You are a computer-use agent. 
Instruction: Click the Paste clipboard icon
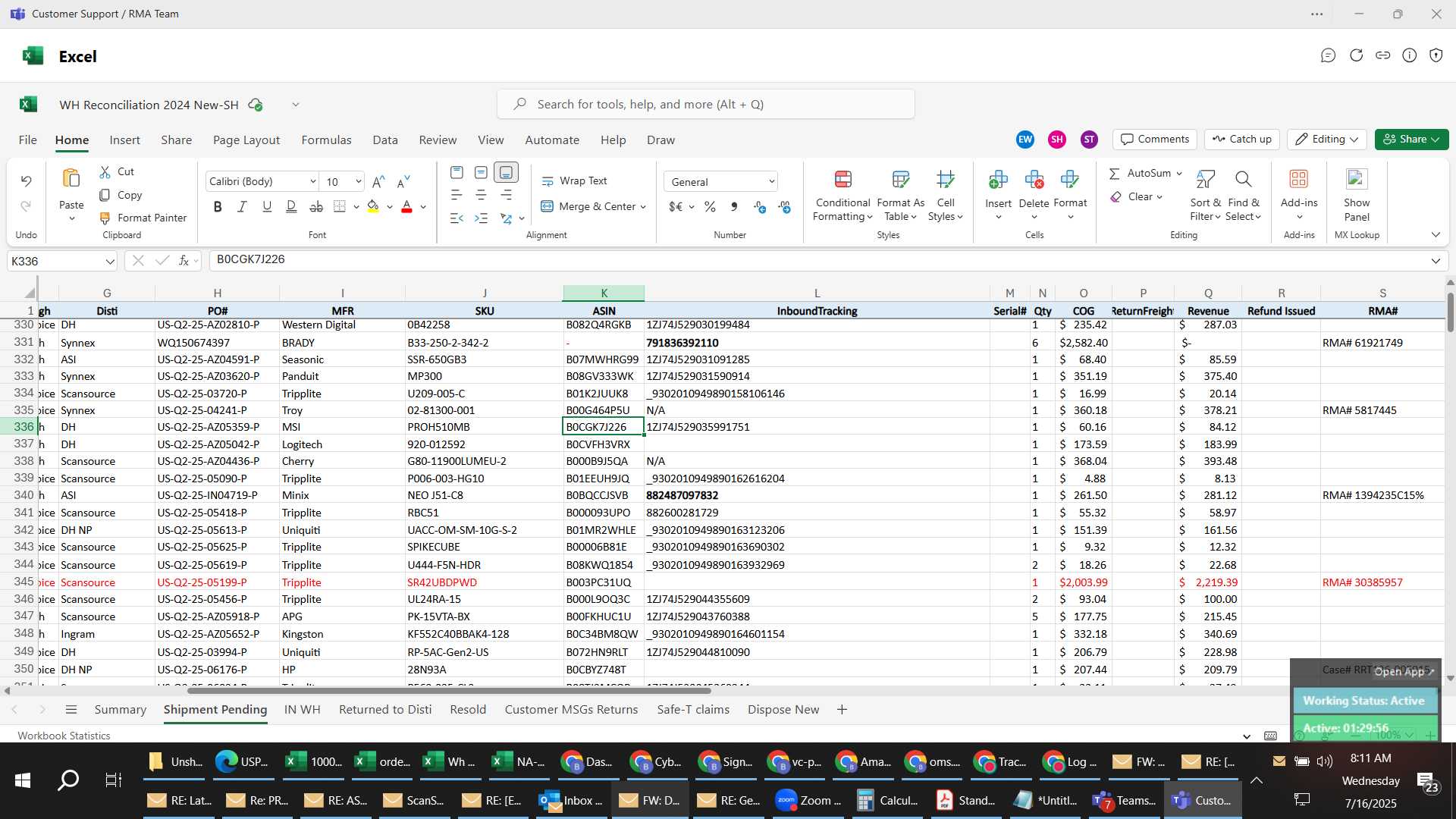(x=71, y=179)
